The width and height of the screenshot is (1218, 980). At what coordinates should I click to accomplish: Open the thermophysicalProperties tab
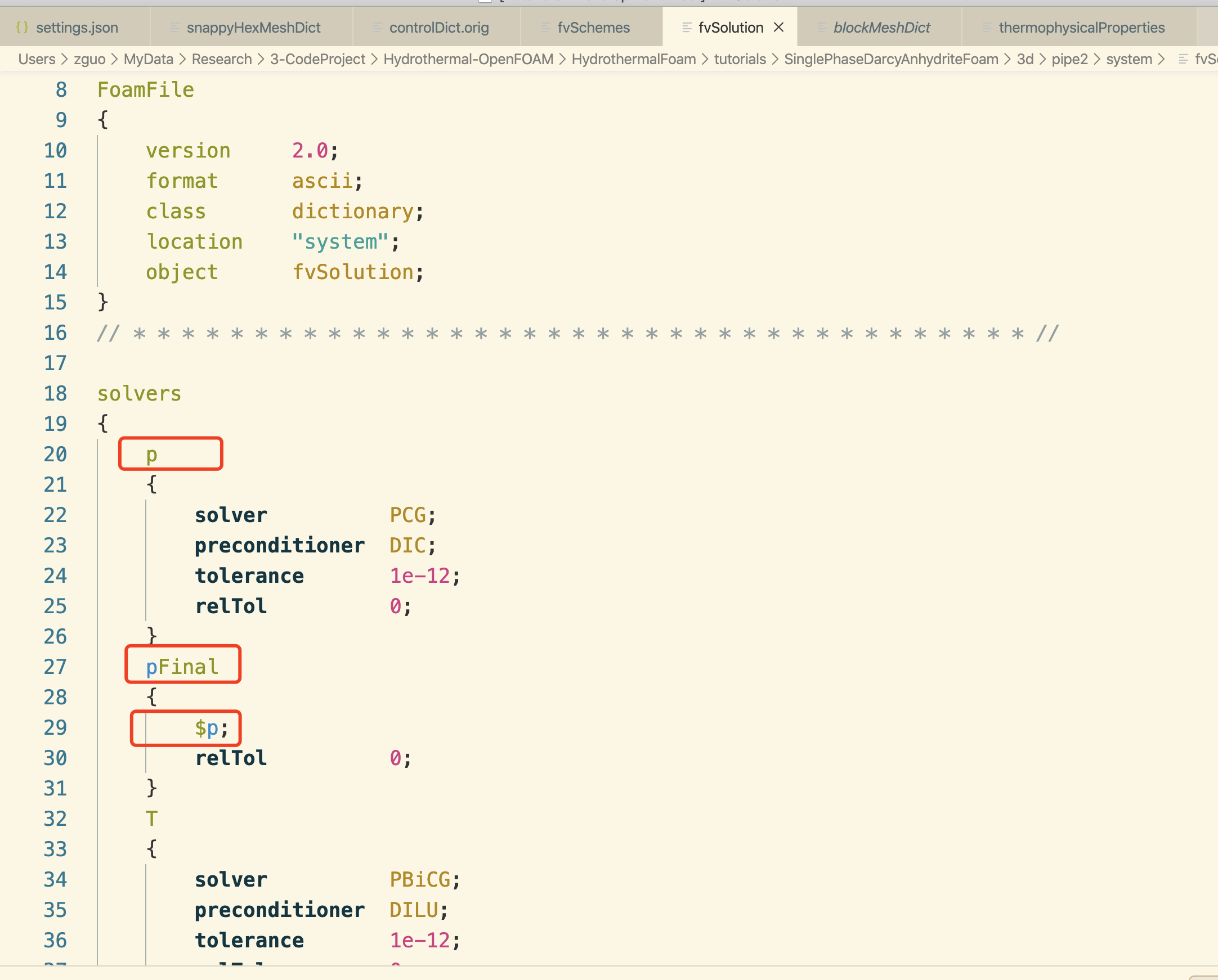(1081, 27)
